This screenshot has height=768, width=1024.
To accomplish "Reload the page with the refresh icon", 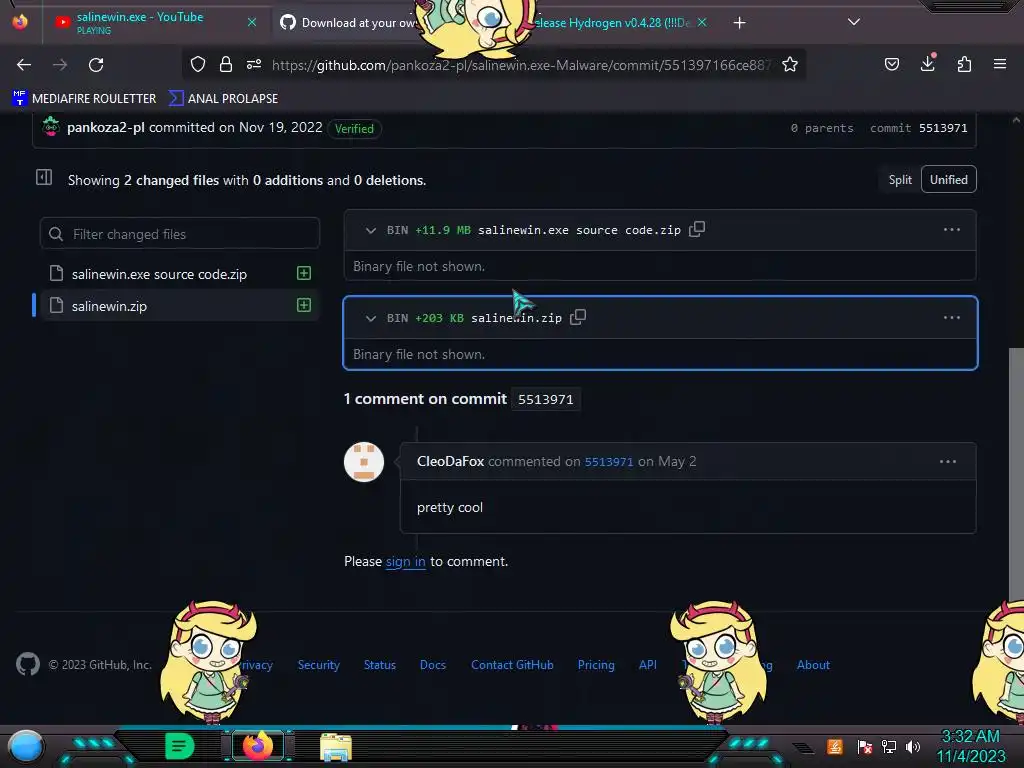I will coord(96,64).
